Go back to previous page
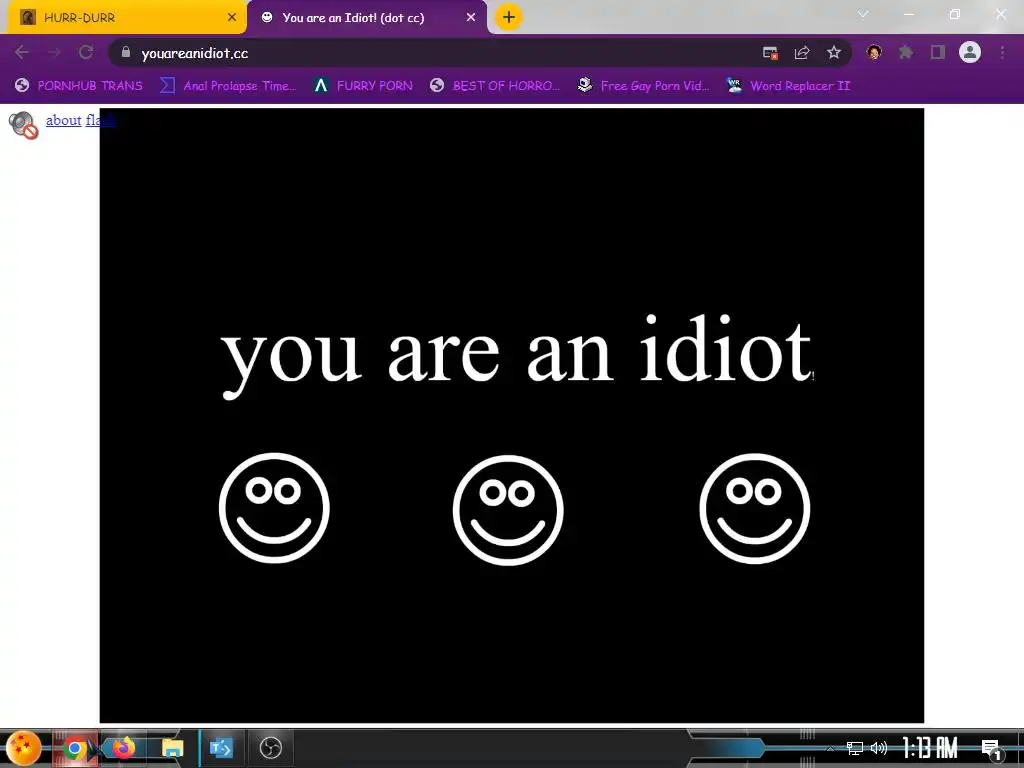The image size is (1024, 768). (x=22, y=52)
